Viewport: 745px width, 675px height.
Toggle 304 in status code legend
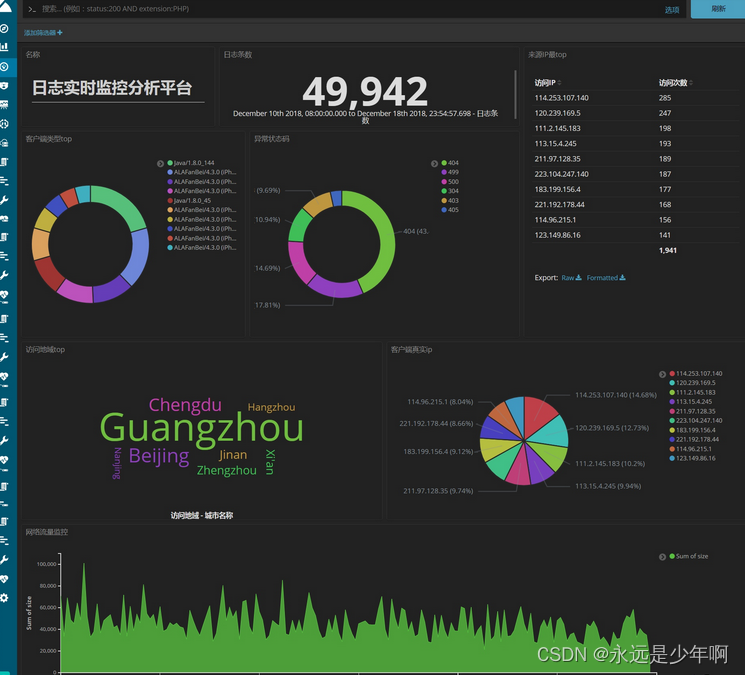click(x=450, y=191)
